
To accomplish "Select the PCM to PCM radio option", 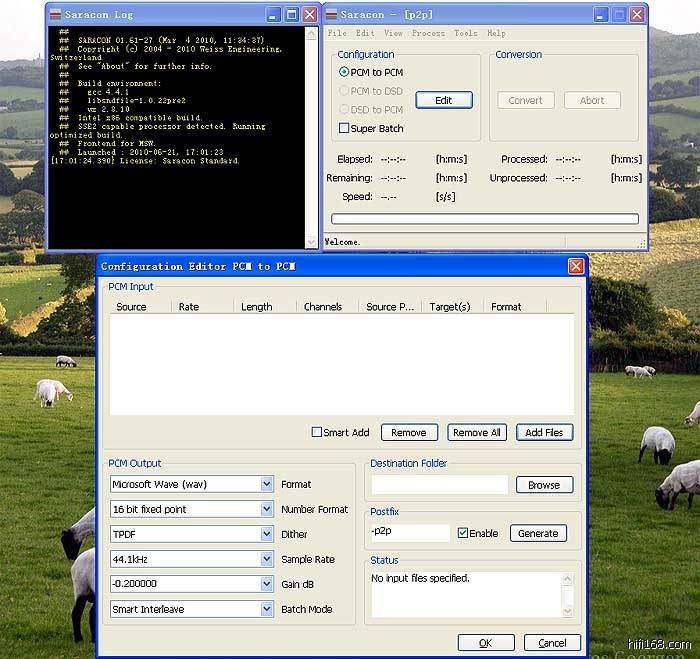I will (x=345, y=72).
